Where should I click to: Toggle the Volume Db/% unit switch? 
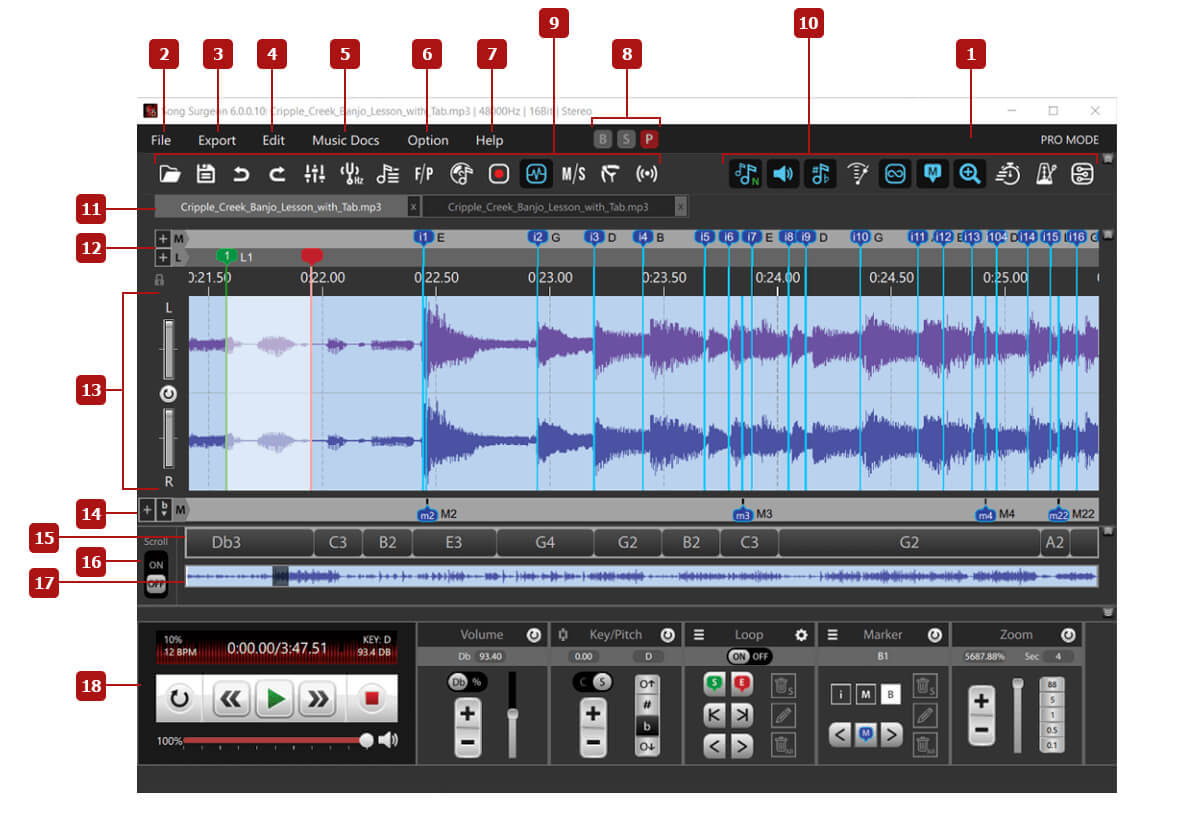point(464,681)
